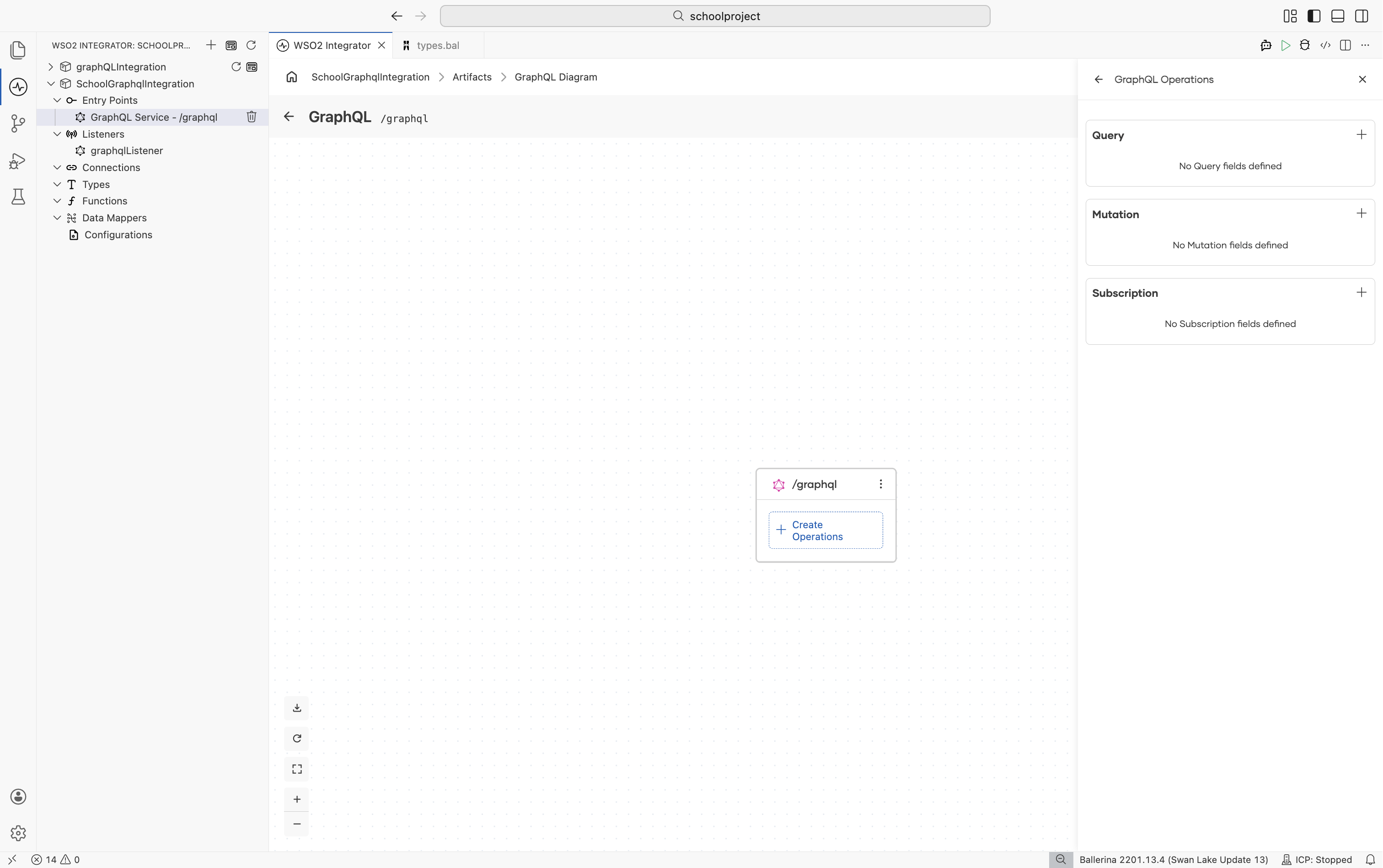Open Source Control view
The width and height of the screenshot is (1383, 868).
point(18,123)
